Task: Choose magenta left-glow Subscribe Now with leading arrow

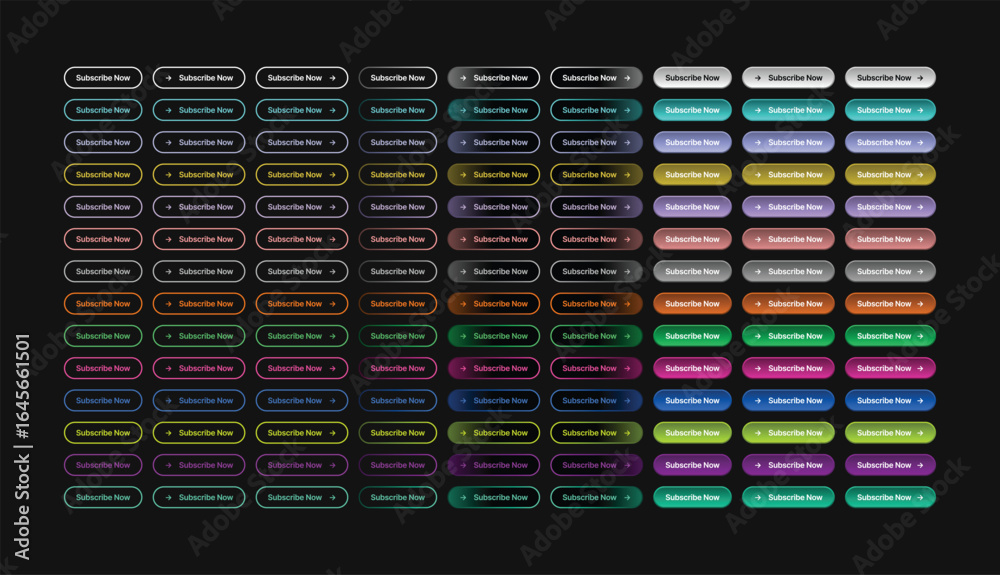Action: (494, 368)
